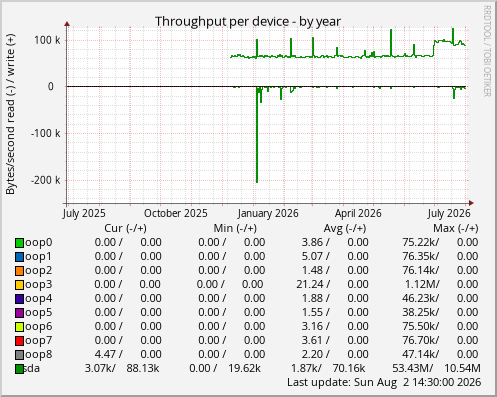The image size is (497, 397).
Task: Click the '19.62k' min write value for sda
Action: coord(244,368)
